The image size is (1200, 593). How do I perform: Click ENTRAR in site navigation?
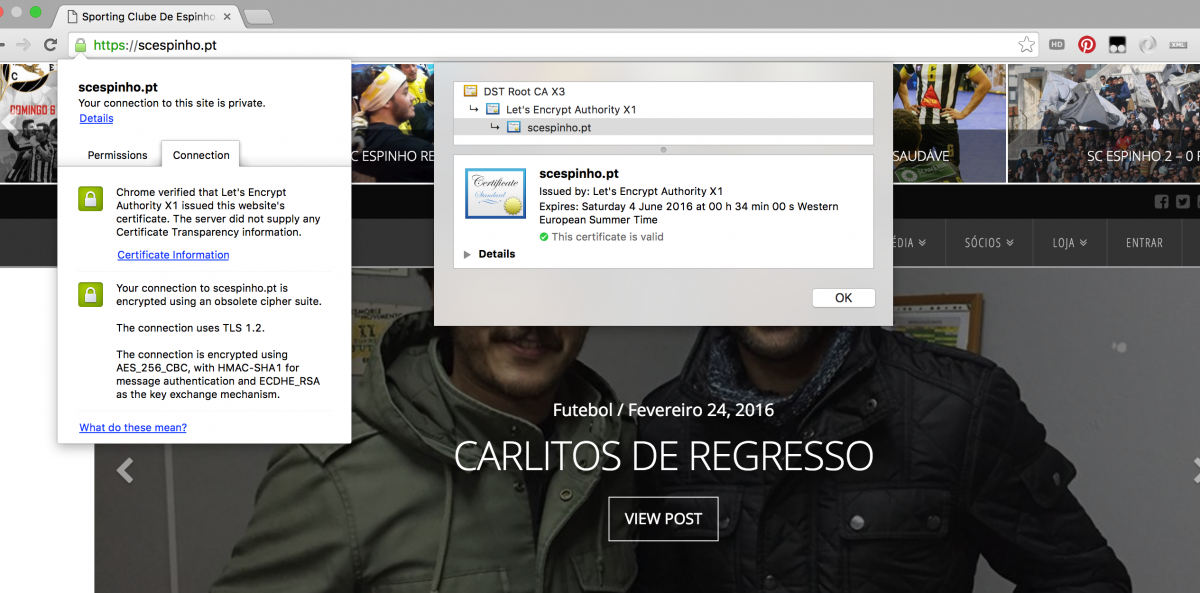click(x=1144, y=243)
